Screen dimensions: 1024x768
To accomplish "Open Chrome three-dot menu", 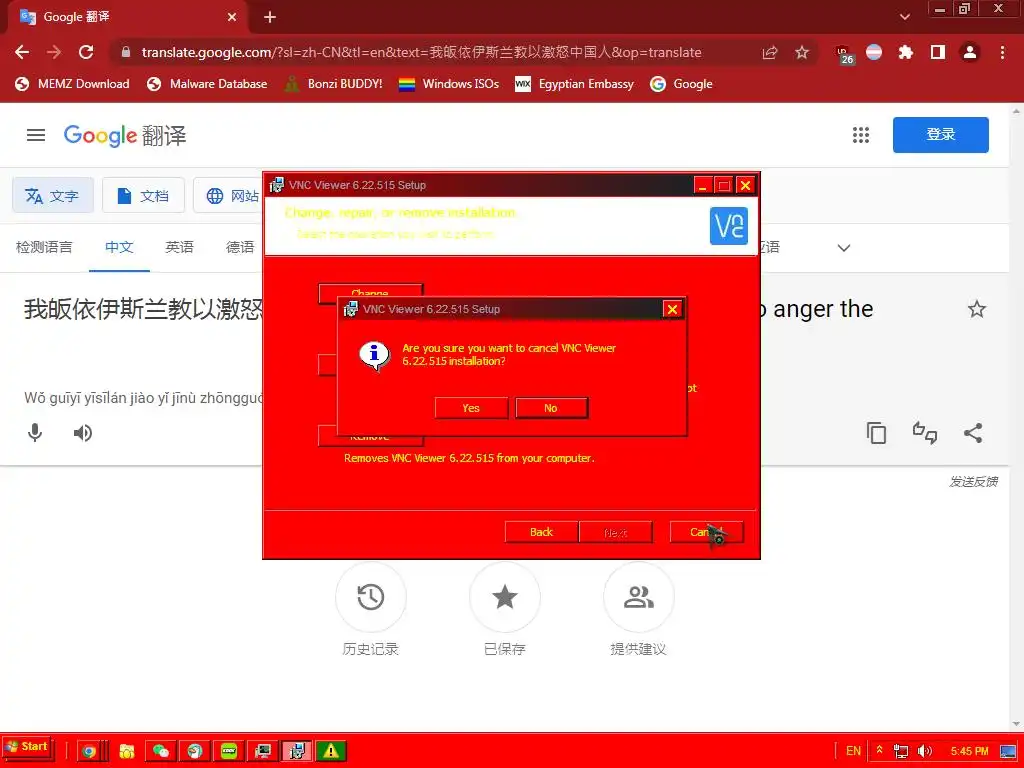I will [1002, 52].
